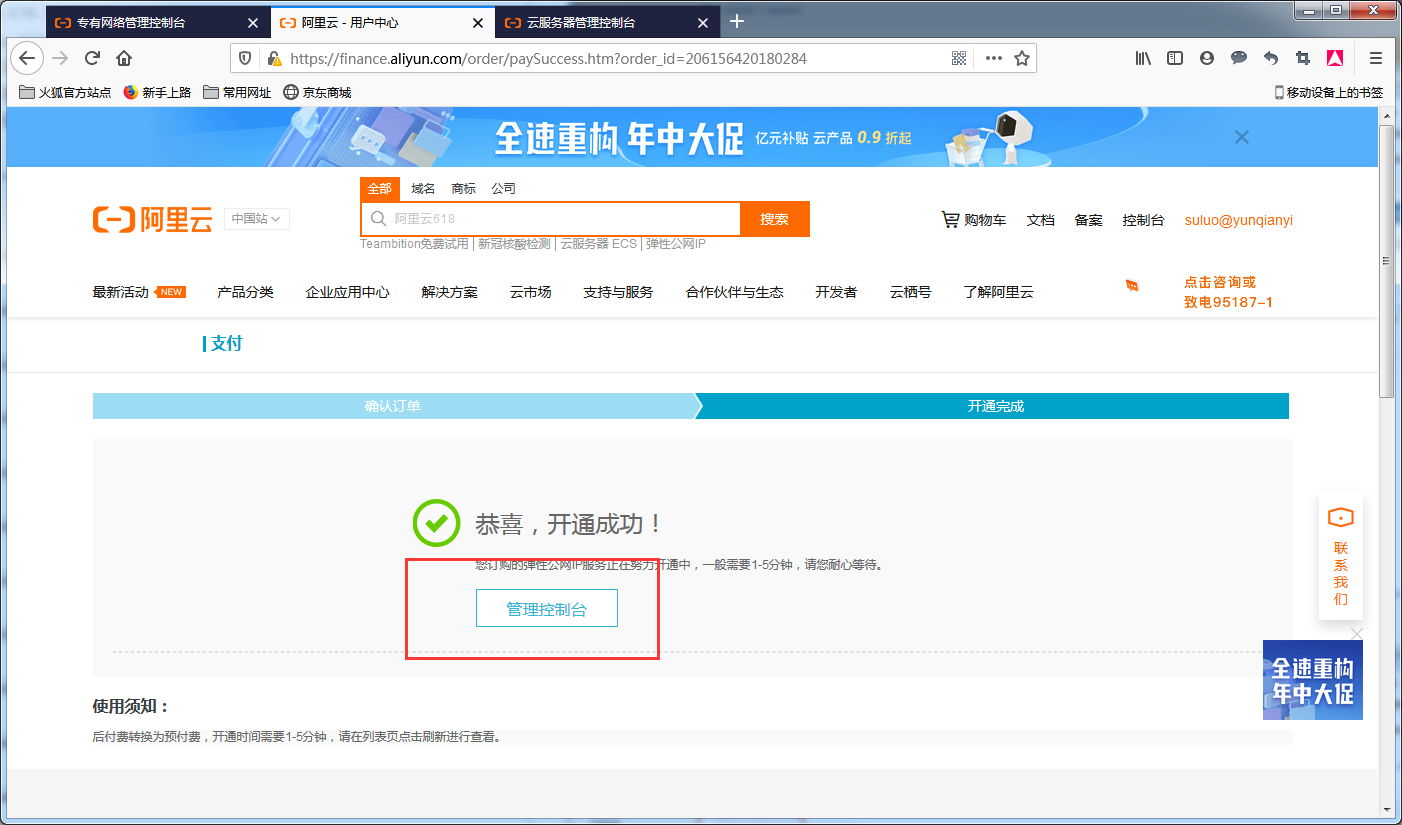This screenshot has width=1402, height=825.
Task: Click the 开通完成 progress step
Action: (993, 406)
